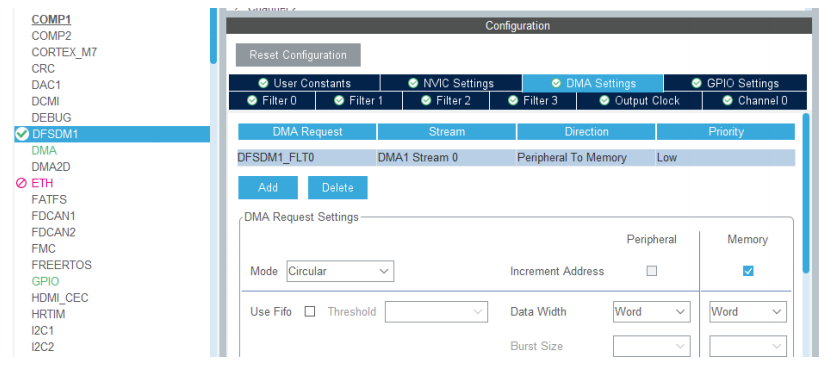This screenshot has height=368, width=826.
Task: Select the green DMA entry
Action: [x=44, y=151]
